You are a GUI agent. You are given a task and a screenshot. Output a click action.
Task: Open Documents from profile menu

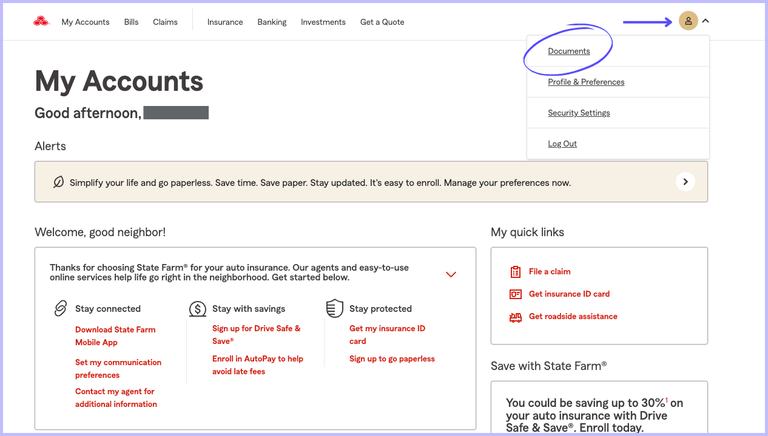569,51
